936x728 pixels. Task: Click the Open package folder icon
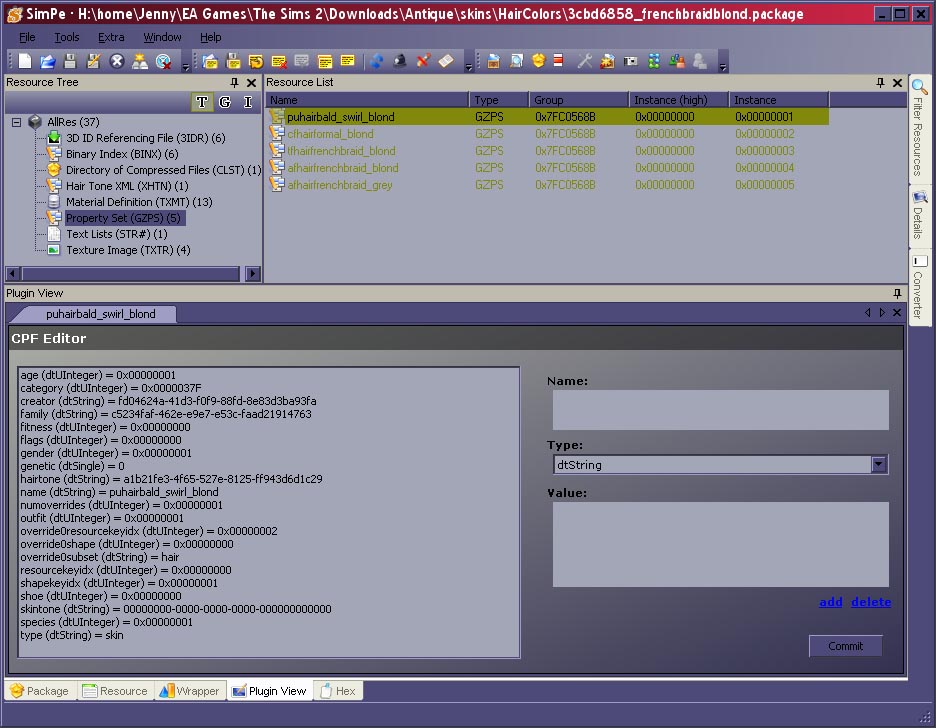click(47, 62)
